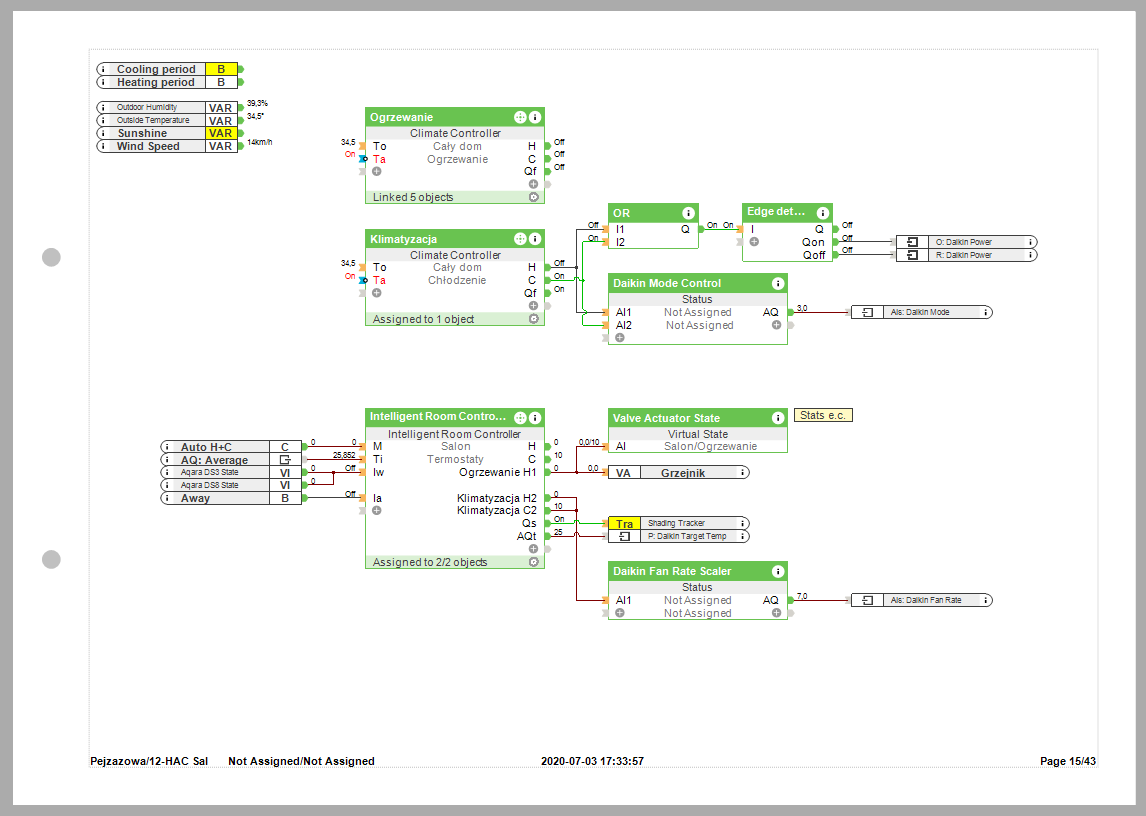Image resolution: width=1146 pixels, height=816 pixels.
Task: Click 39,3% humidity value
Action: click(257, 103)
